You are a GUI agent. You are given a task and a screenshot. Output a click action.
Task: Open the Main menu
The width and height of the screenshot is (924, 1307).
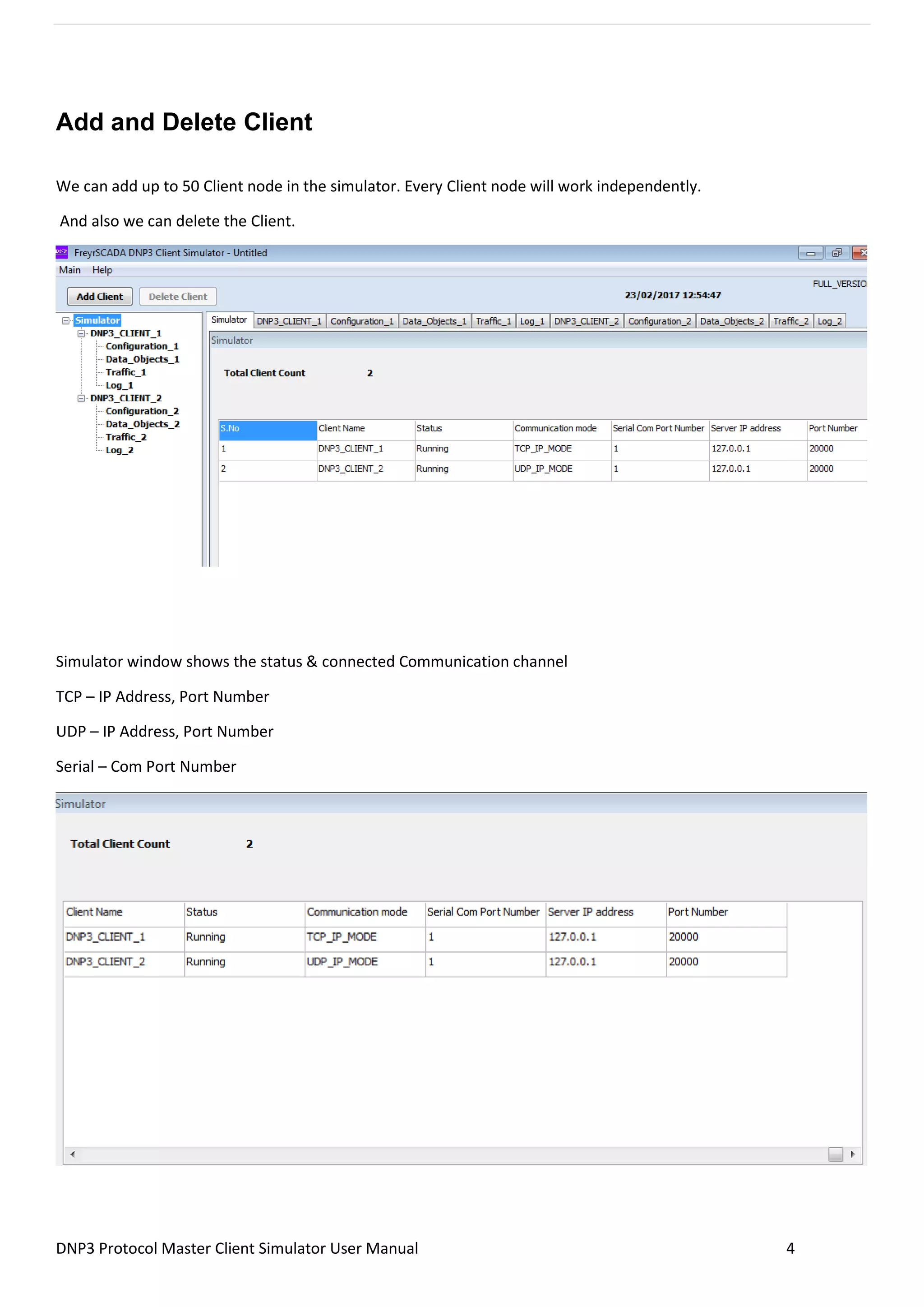69,270
